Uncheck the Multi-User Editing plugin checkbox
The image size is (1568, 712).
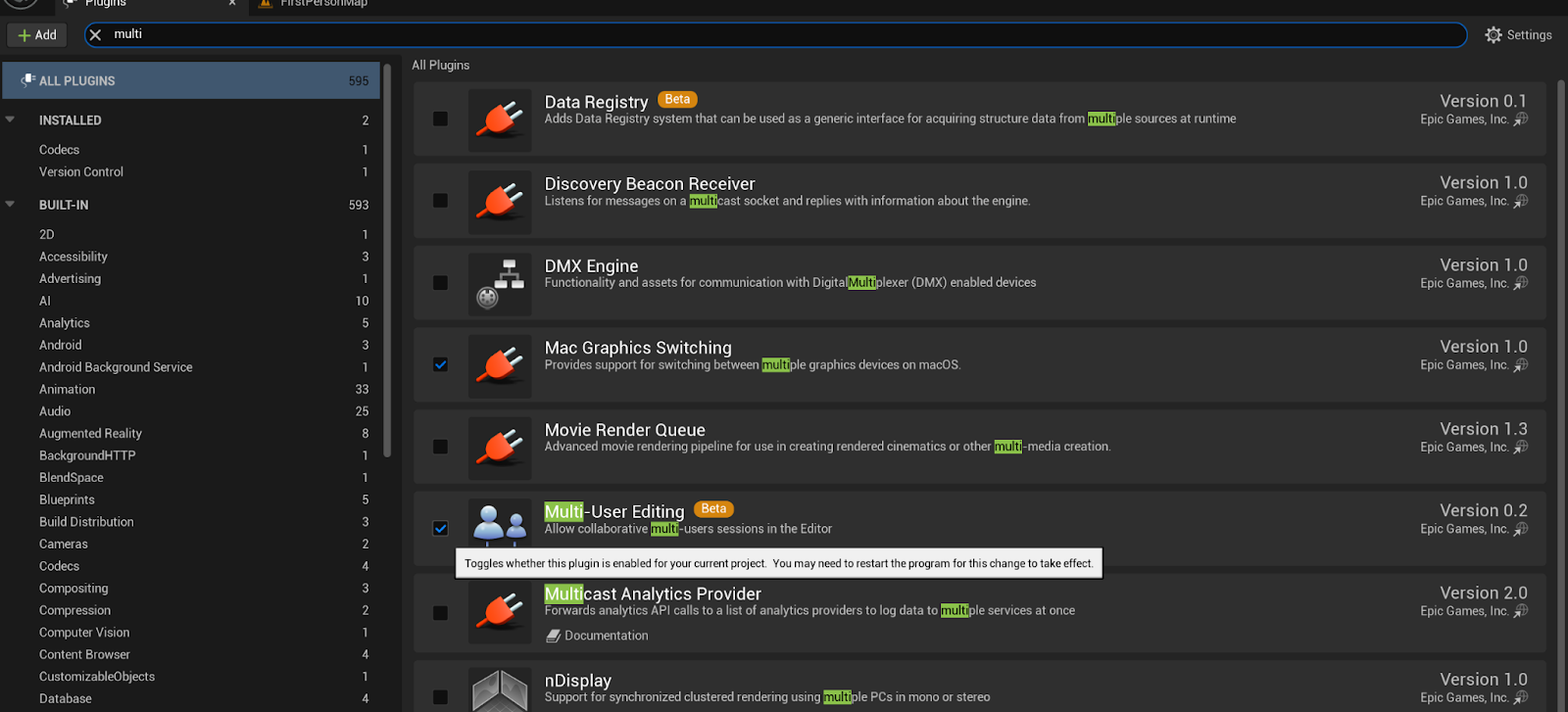441,529
